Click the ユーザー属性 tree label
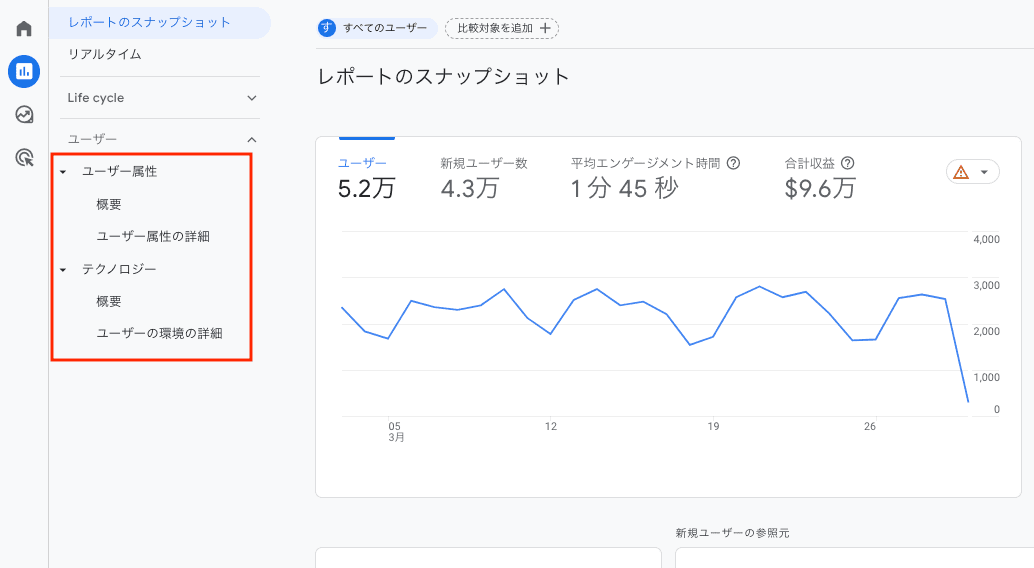This screenshot has width=1034, height=568. click(119, 172)
